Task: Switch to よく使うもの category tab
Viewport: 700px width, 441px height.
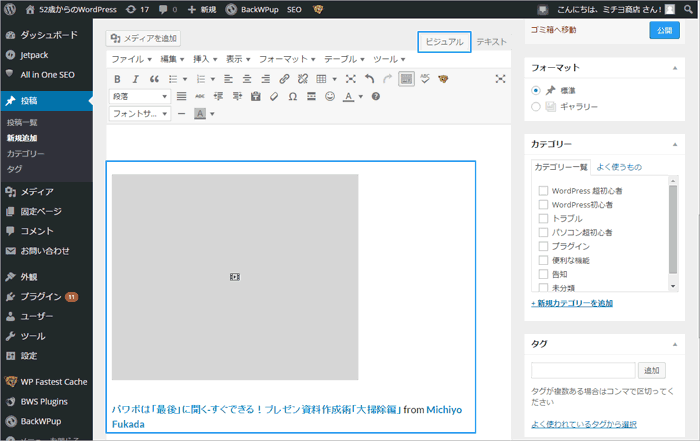Action: point(619,167)
